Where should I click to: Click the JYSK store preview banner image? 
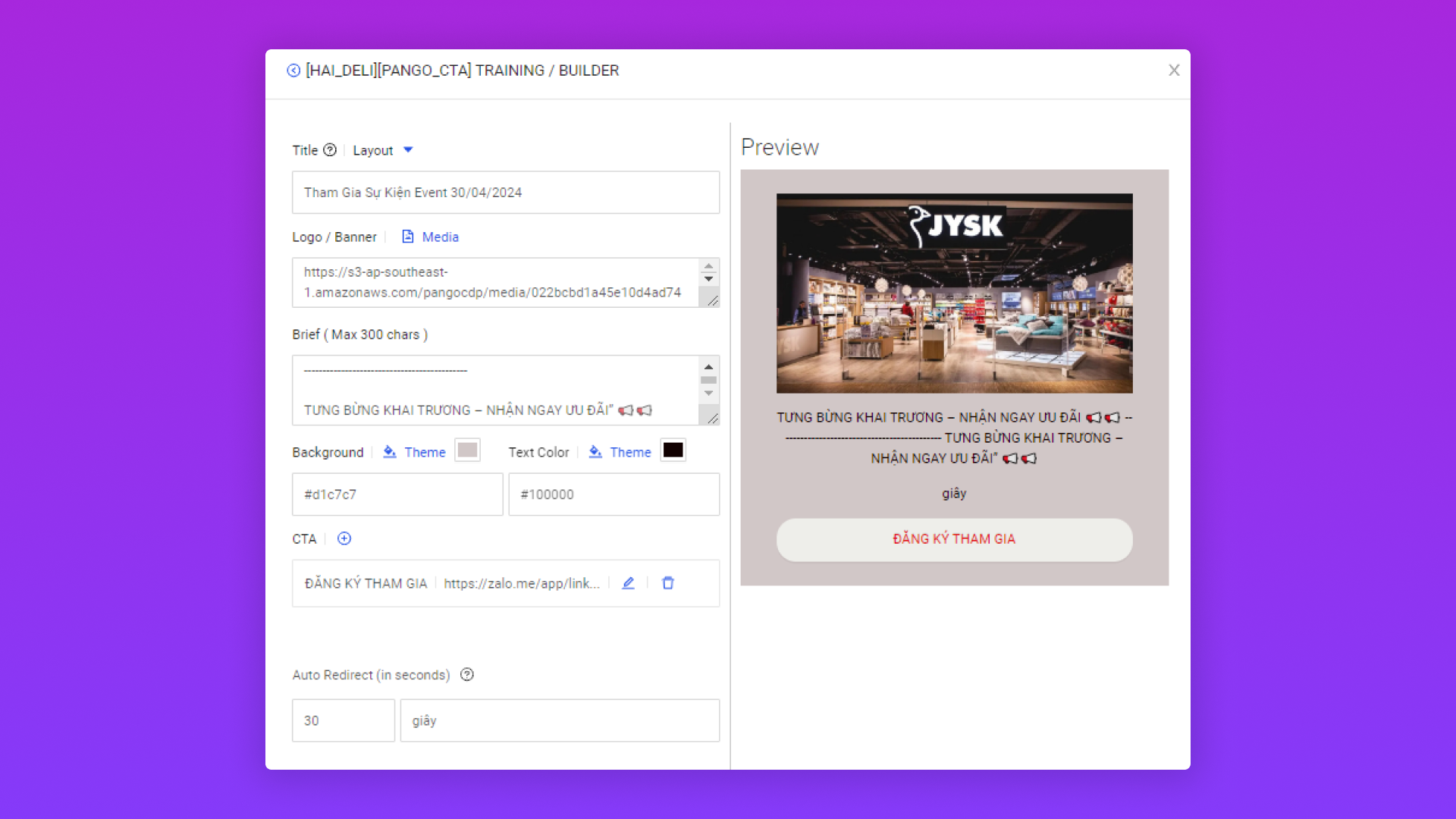pyautogui.click(x=954, y=293)
